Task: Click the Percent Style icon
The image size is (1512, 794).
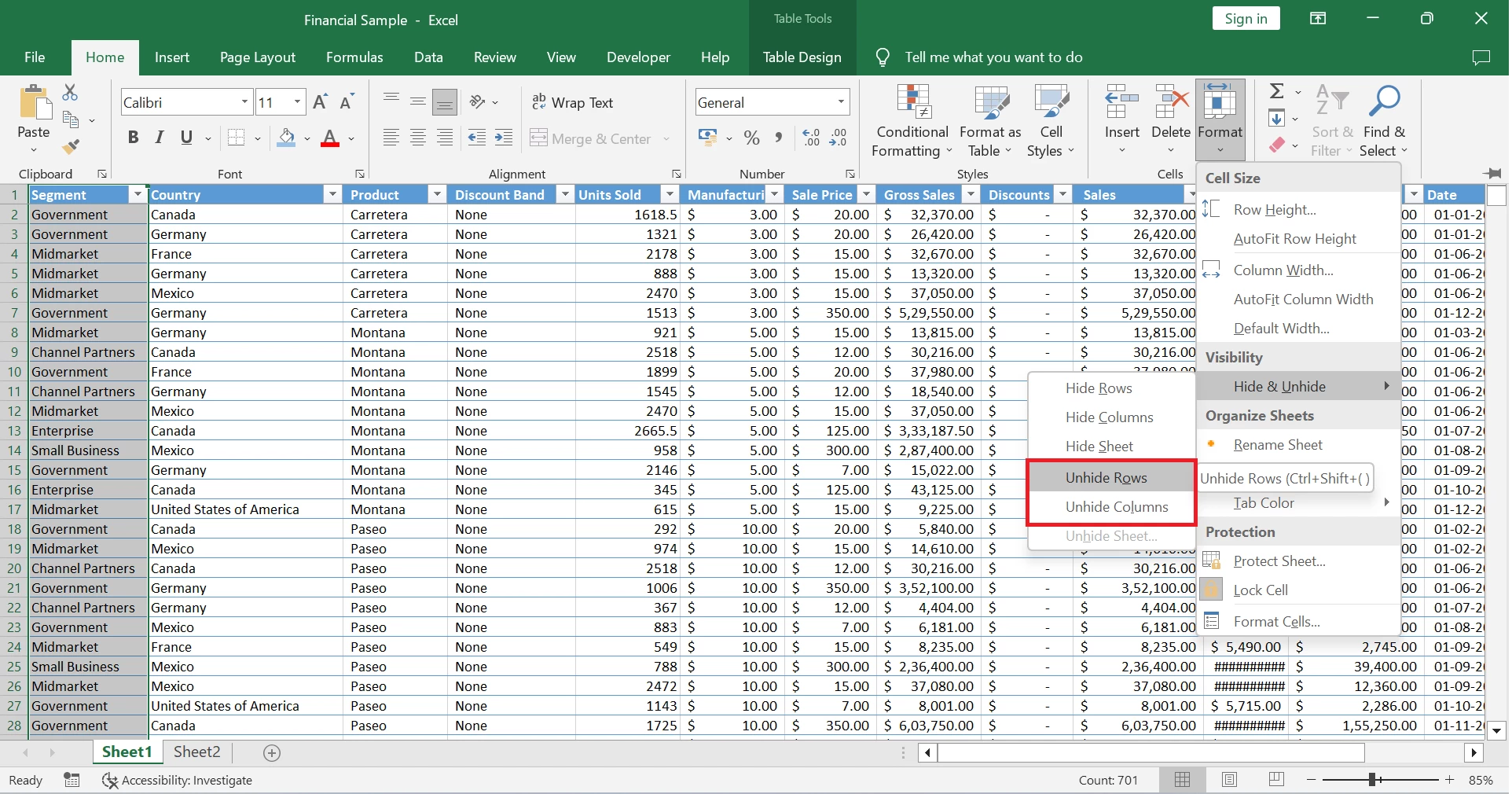Action: click(751, 138)
